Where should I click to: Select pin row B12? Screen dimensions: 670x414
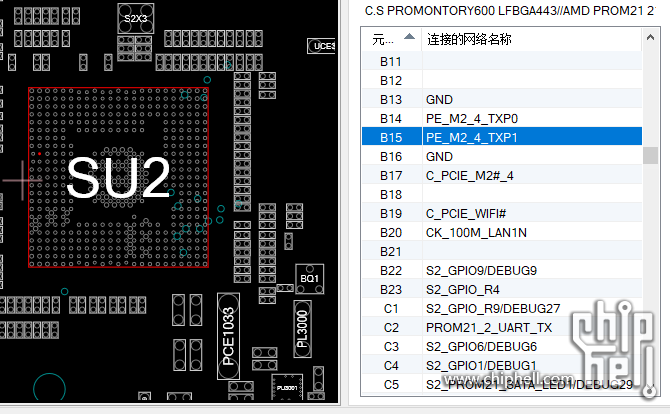click(502, 80)
